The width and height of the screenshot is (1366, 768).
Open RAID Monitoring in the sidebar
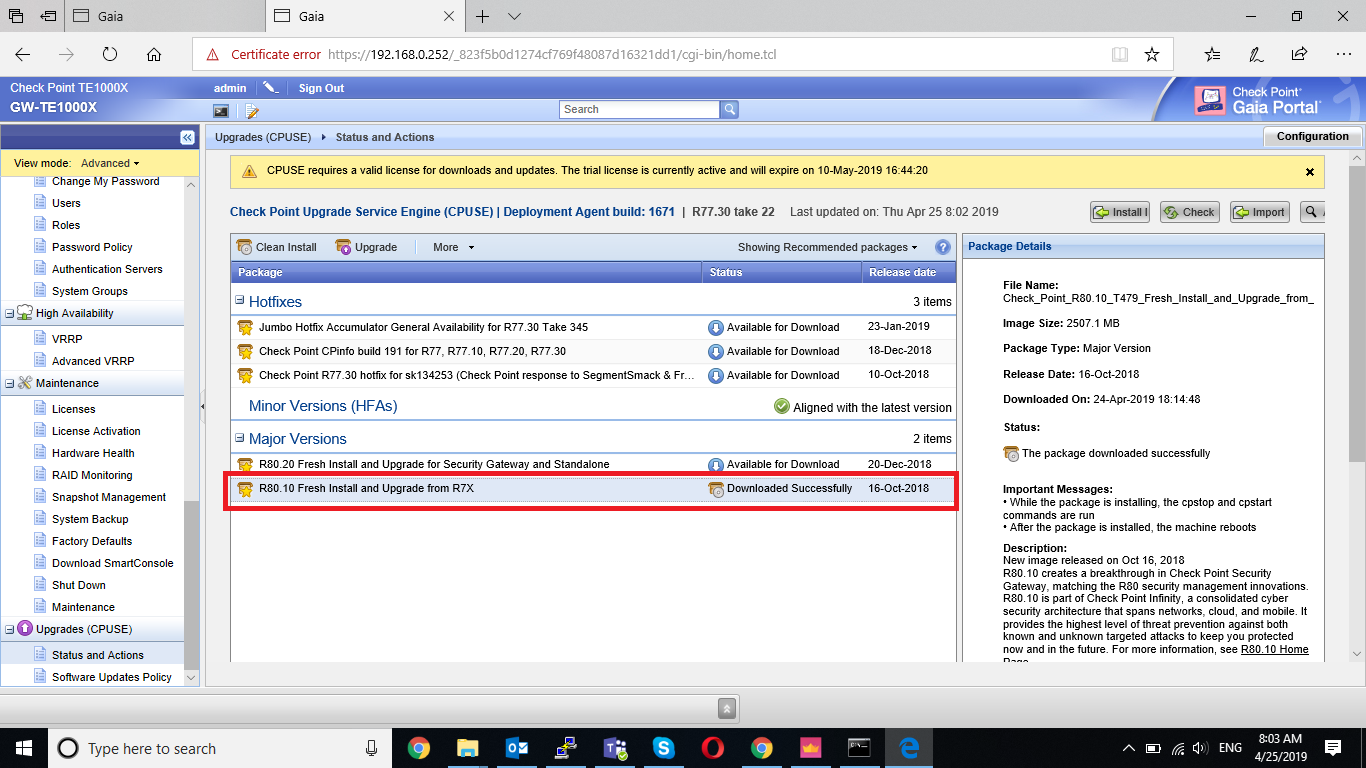[92, 475]
